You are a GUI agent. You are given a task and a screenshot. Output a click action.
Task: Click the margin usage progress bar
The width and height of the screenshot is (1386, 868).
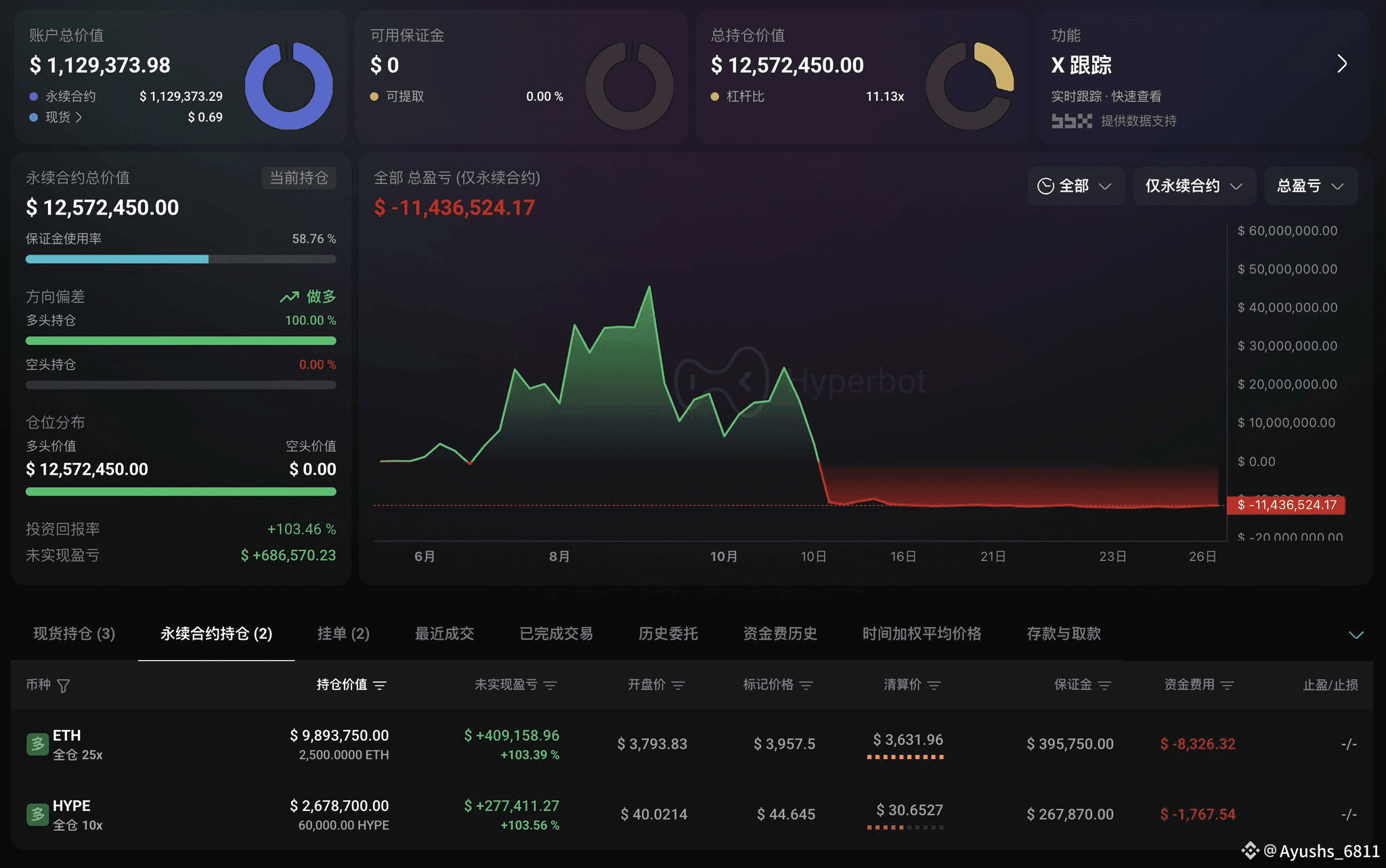pyautogui.click(x=181, y=259)
